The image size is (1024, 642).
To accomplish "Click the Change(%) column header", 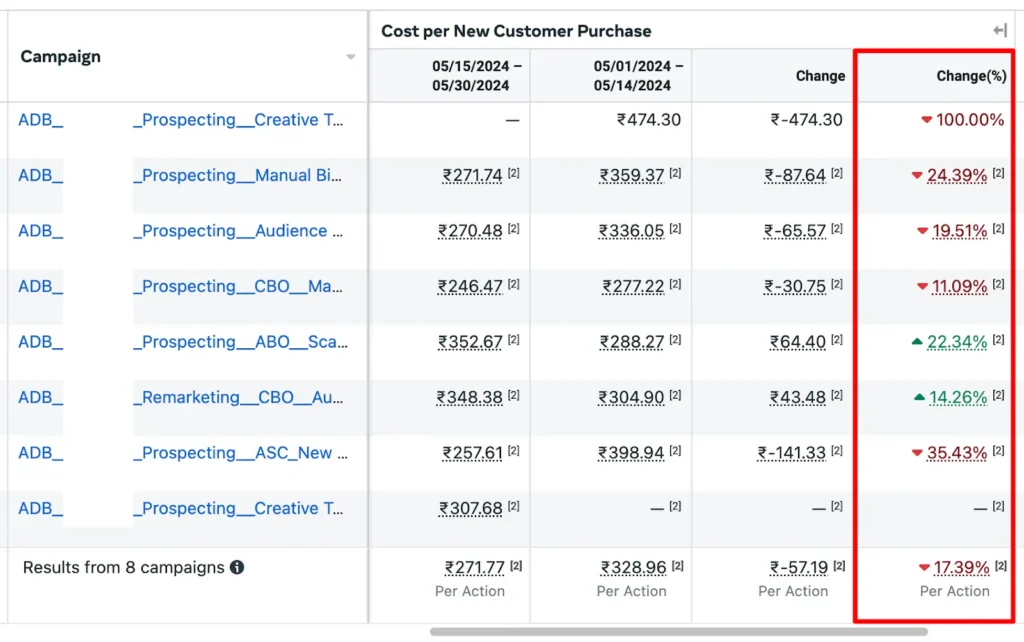I will 970,76.
